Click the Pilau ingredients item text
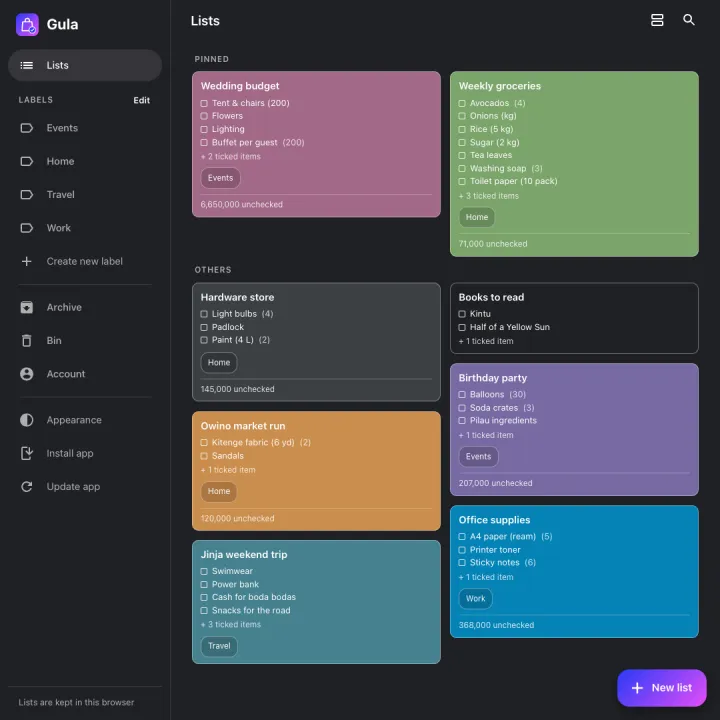This screenshot has width=720, height=720. tap(503, 421)
